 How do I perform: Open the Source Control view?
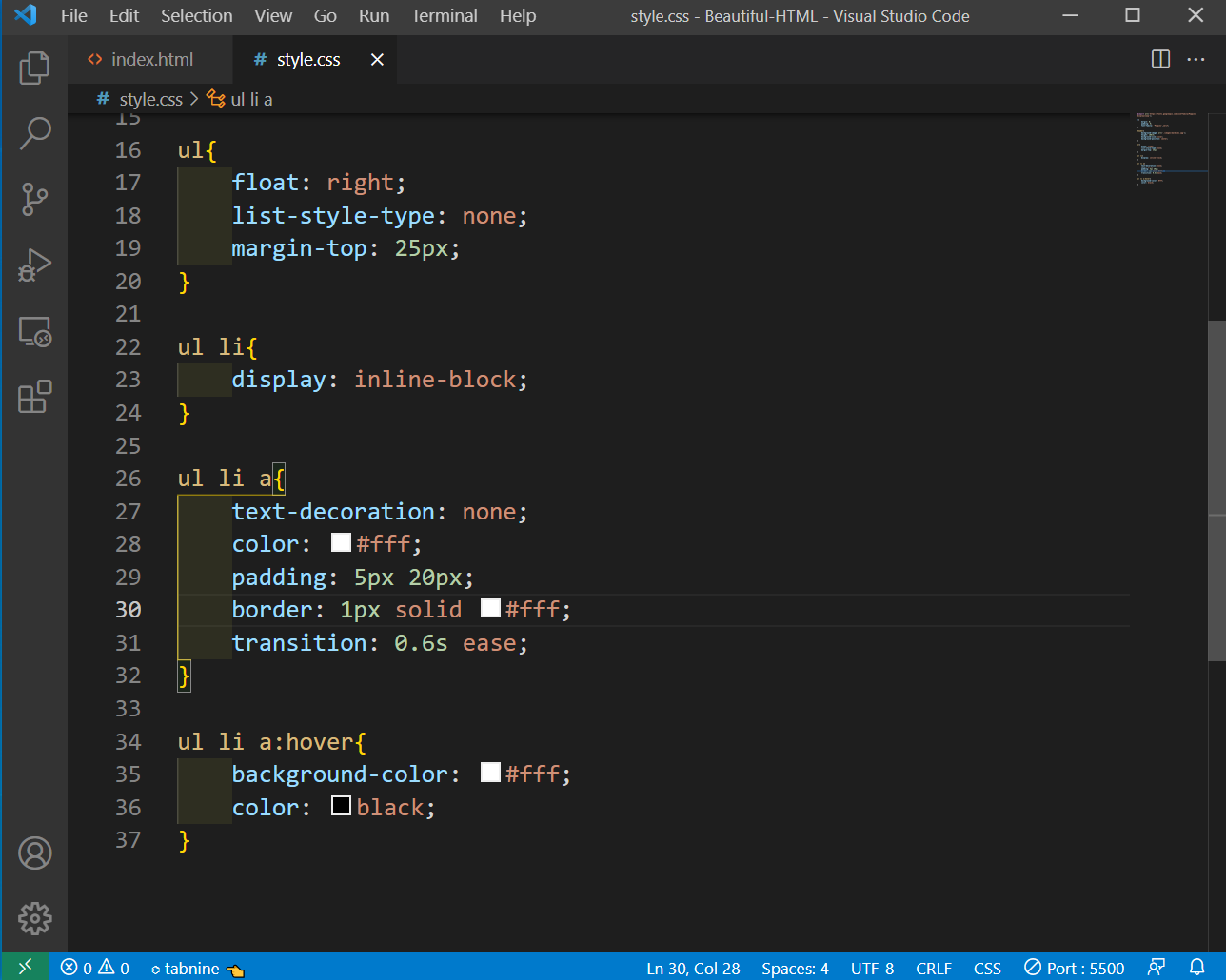(34, 199)
